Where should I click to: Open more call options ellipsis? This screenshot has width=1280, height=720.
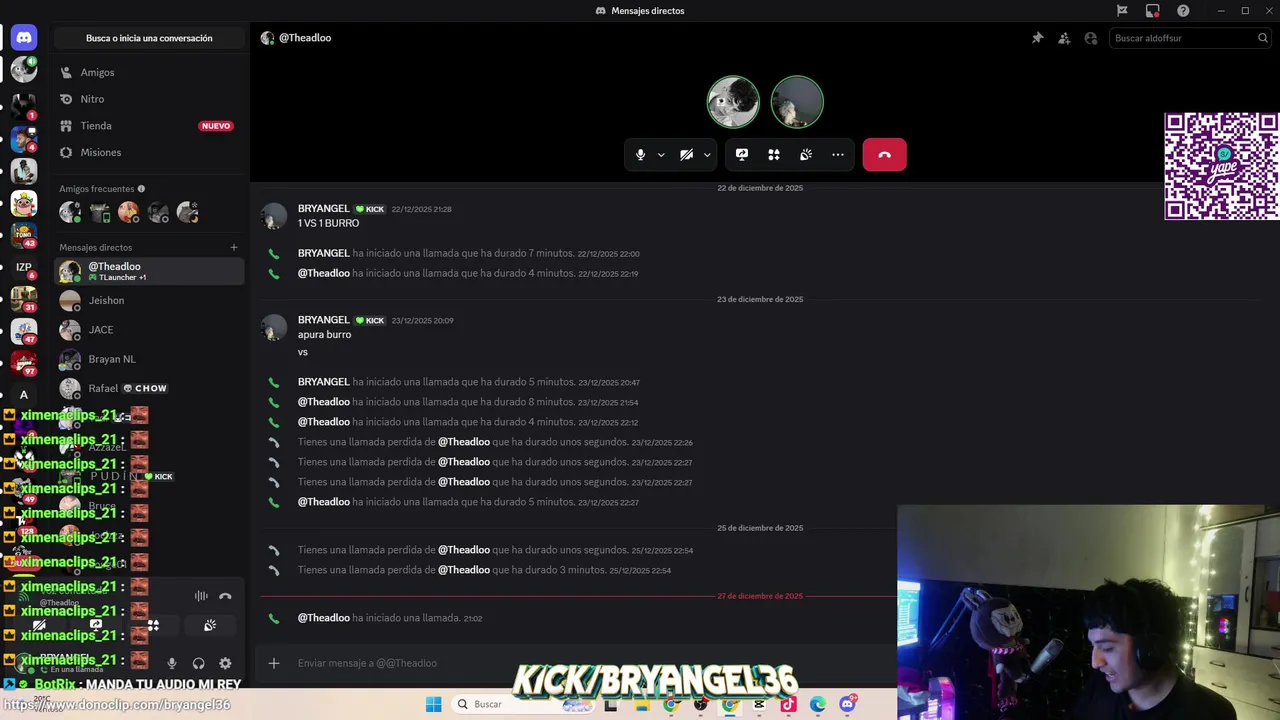click(838, 155)
